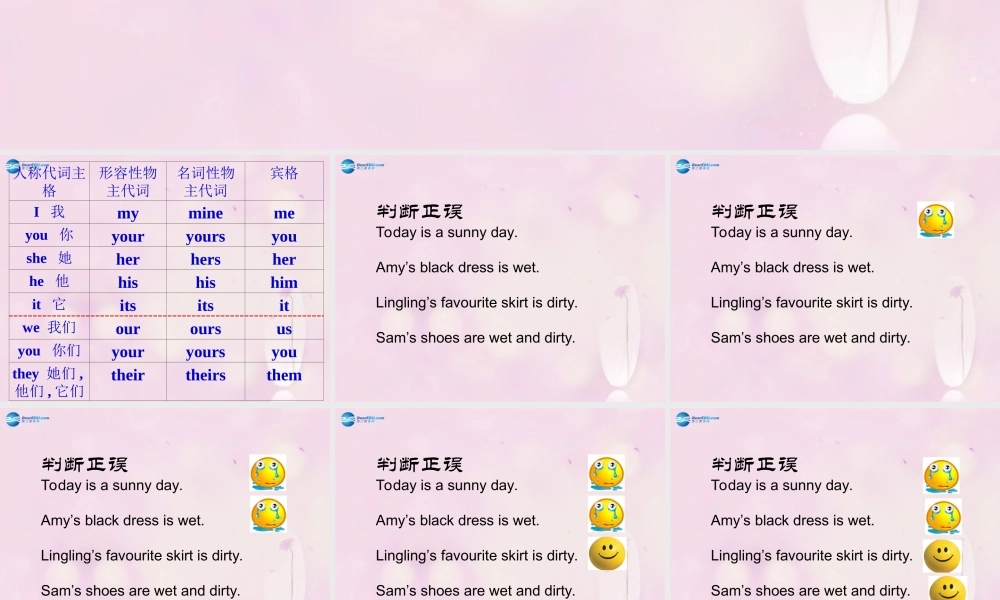Click 'Lingling's favourite skirt is dirty.' in two-emoji slide

[142, 555]
